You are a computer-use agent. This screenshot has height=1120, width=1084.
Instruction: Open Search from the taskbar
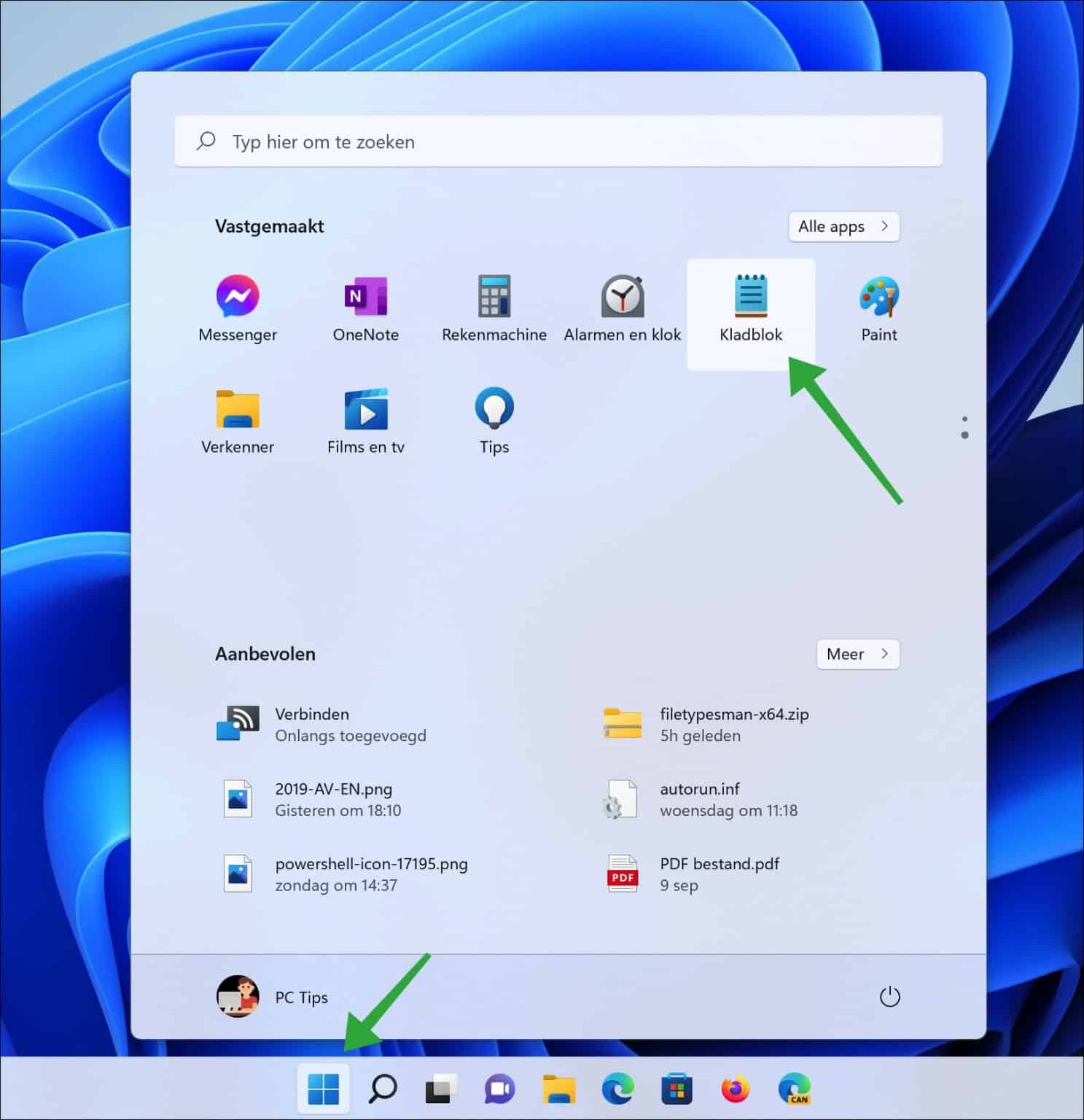point(383,1089)
